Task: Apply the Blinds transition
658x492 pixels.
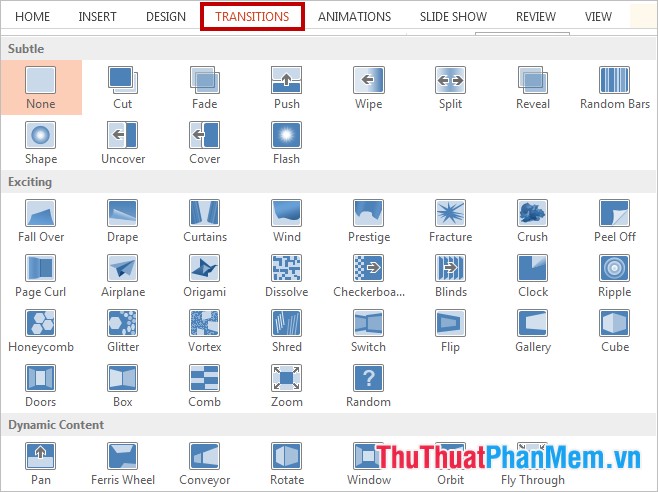Action: tap(450, 276)
